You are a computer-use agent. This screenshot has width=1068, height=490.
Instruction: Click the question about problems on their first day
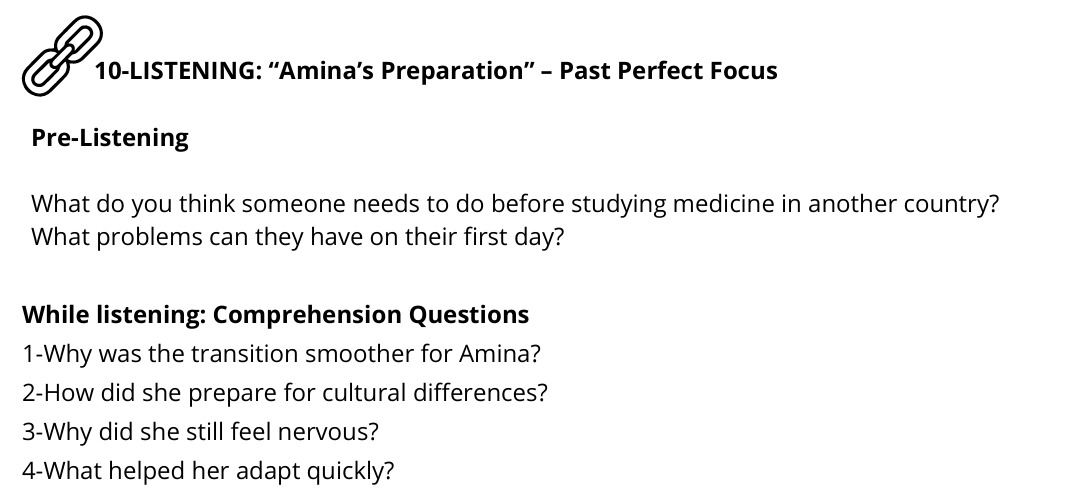(298, 237)
